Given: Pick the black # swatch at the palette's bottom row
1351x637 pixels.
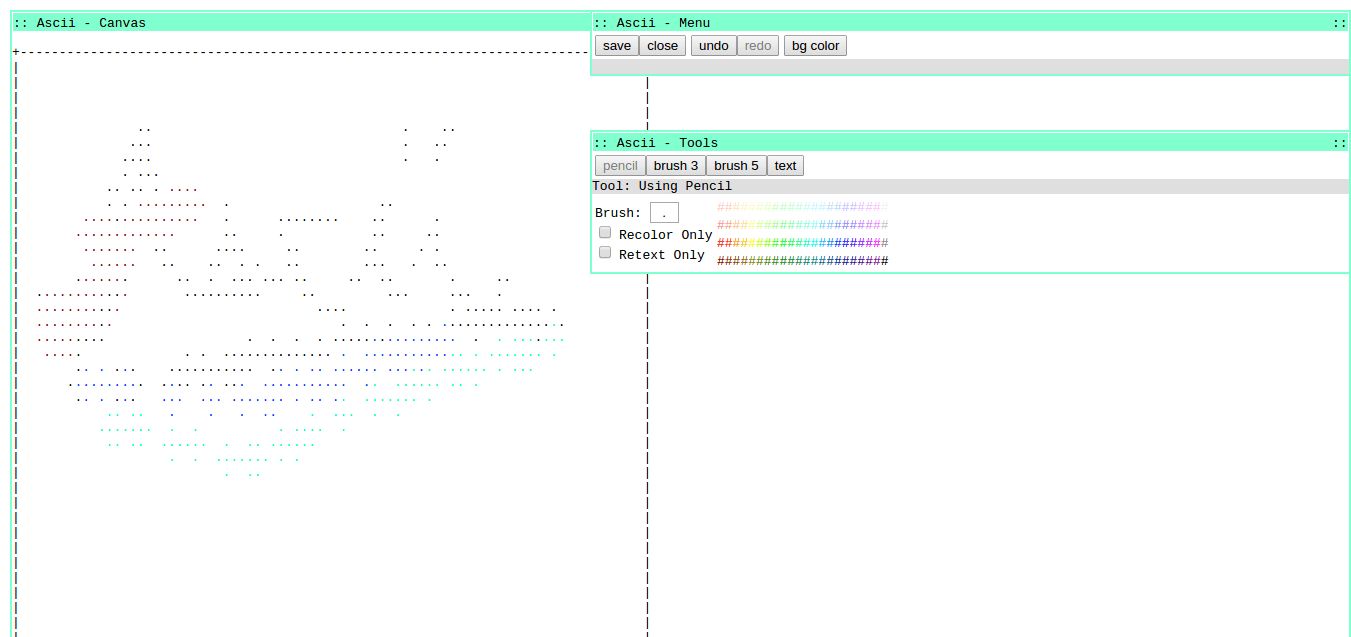Looking at the screenshot, I should click(x=884, y=261).
